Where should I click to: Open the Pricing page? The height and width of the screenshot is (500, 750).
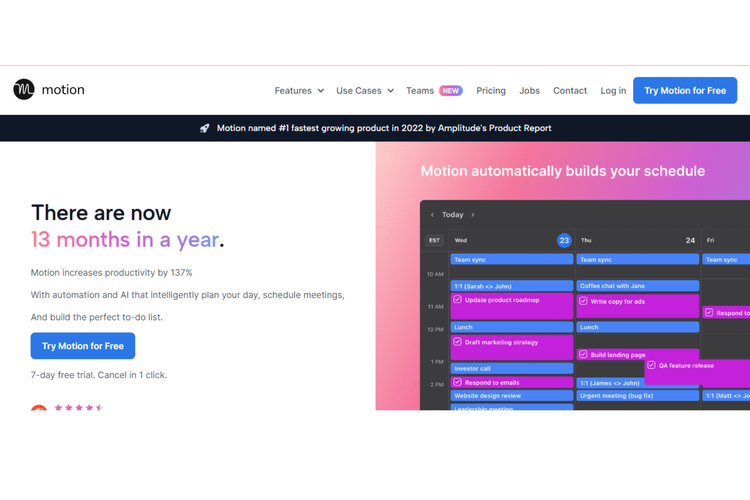coord(491,90)
